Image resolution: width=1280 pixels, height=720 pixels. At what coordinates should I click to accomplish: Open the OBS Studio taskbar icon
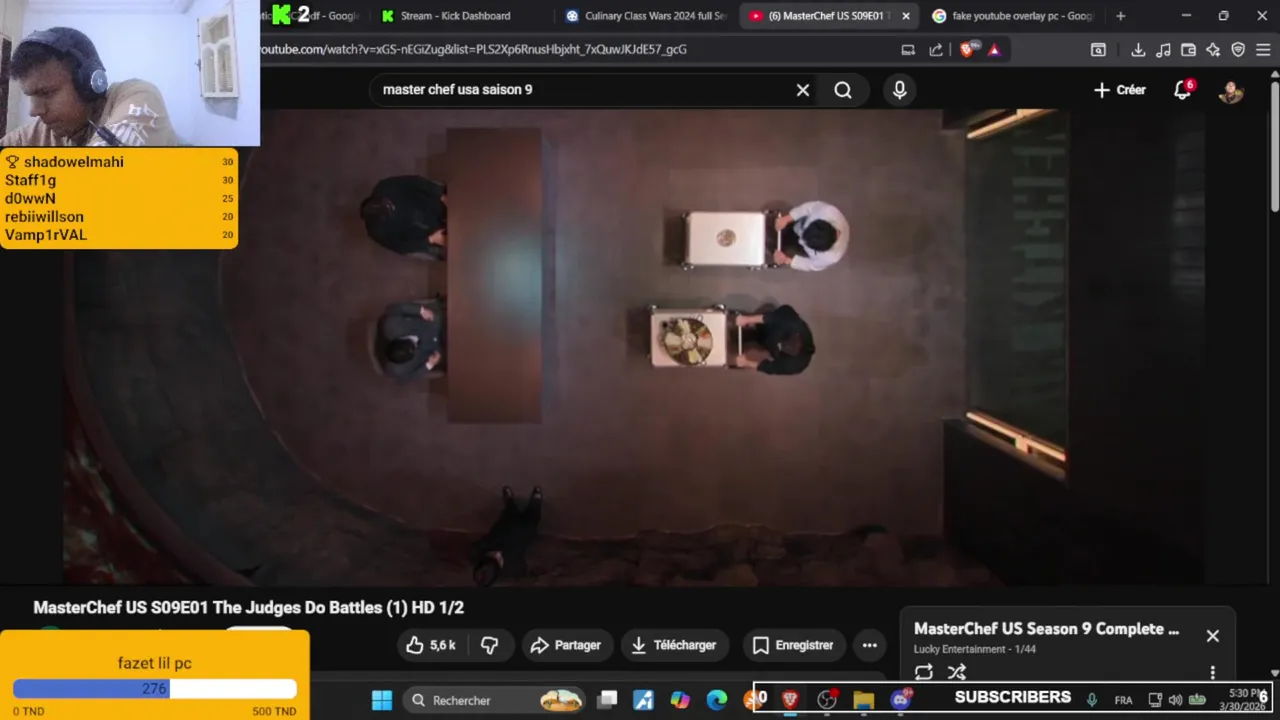tap(827, 700)
